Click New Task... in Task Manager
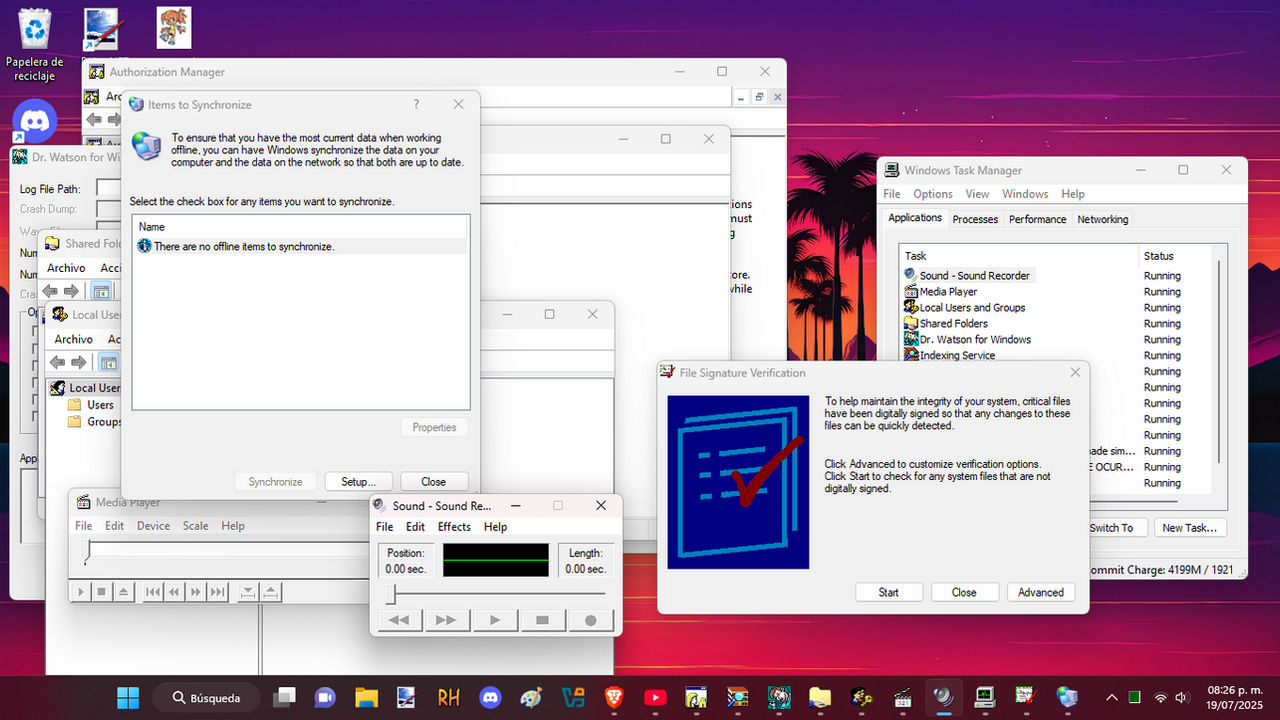Screen dimensions: 1280x720 [x=1189, y=527]
